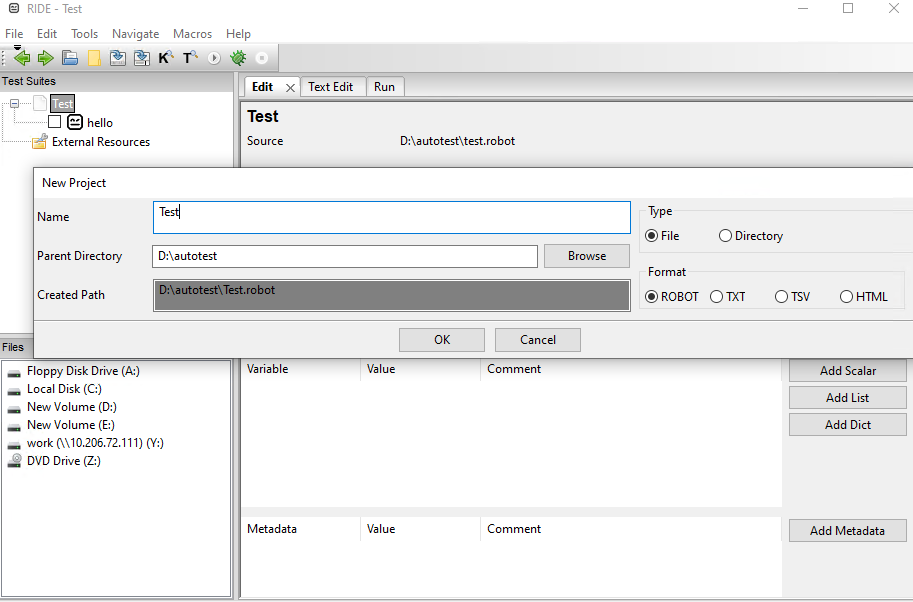
Task: Select New Volume (E:) in Files
Action: coord(70,424)
